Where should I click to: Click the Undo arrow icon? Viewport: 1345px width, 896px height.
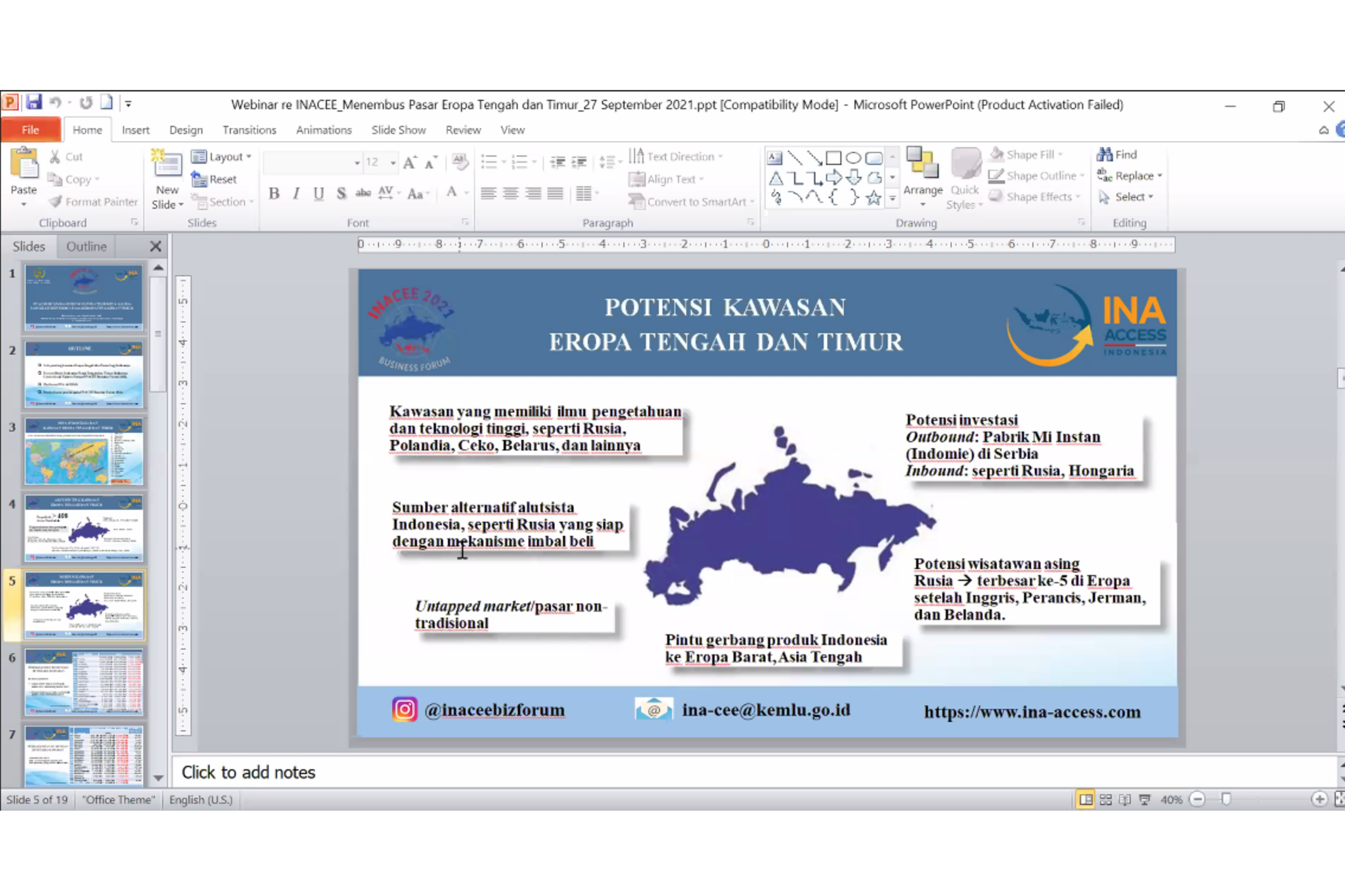(x=56, y=103)
